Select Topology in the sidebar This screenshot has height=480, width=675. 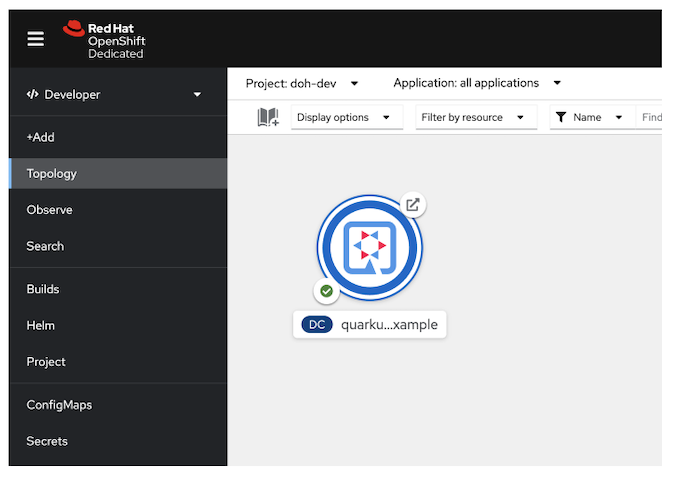click(52, 173)
